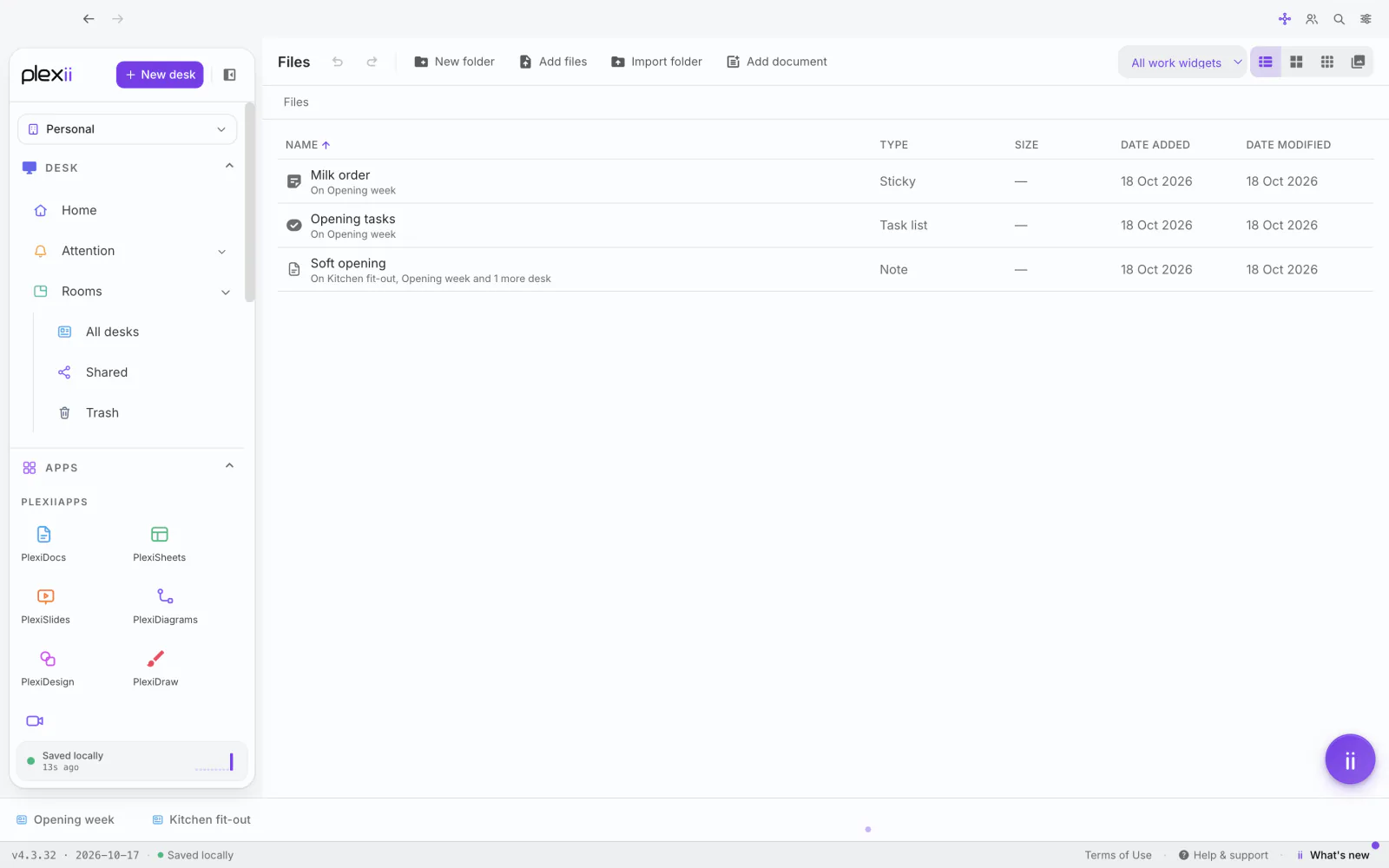Undo the last Files action
This screenshot has width=1389, height=868.
click(338, 62)
